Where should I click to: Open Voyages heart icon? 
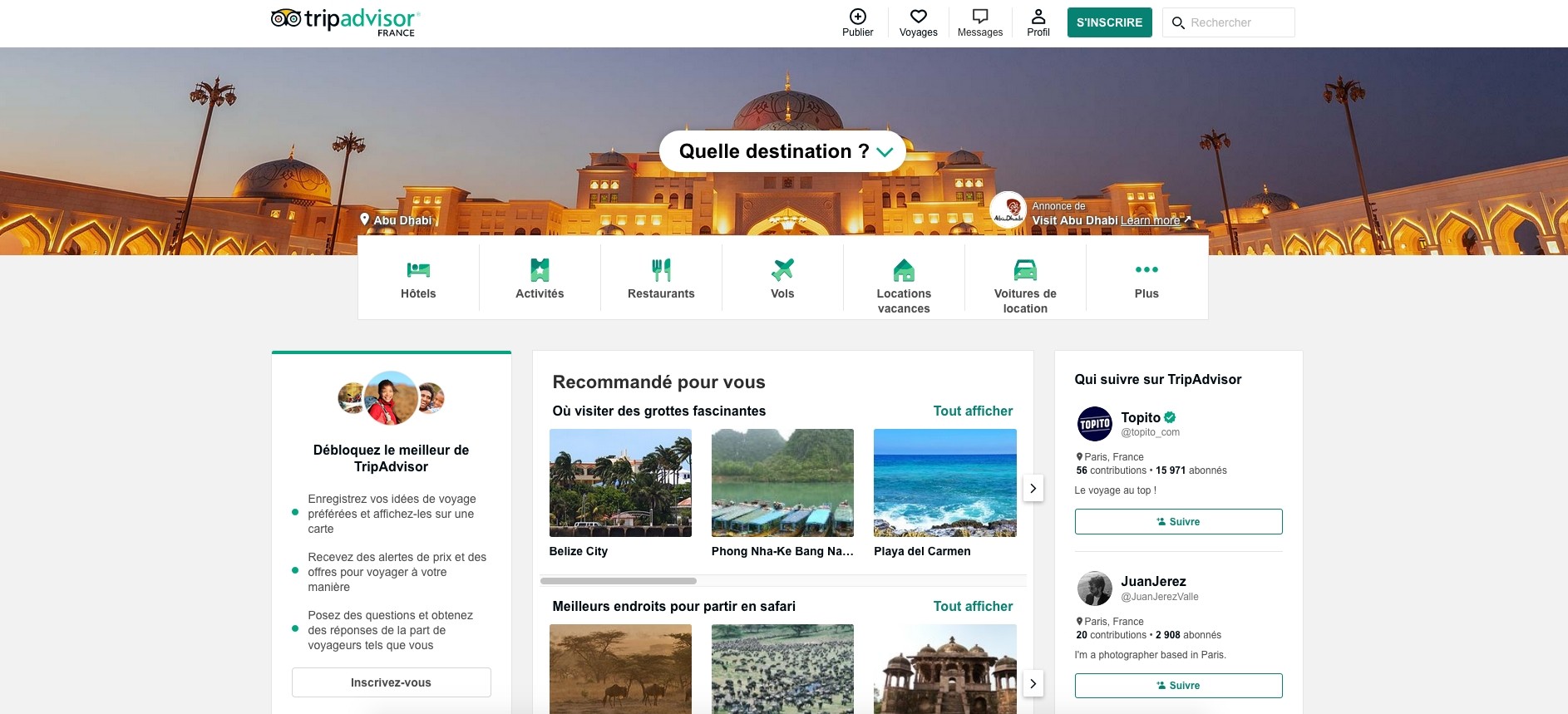click(x=918, y=17)
